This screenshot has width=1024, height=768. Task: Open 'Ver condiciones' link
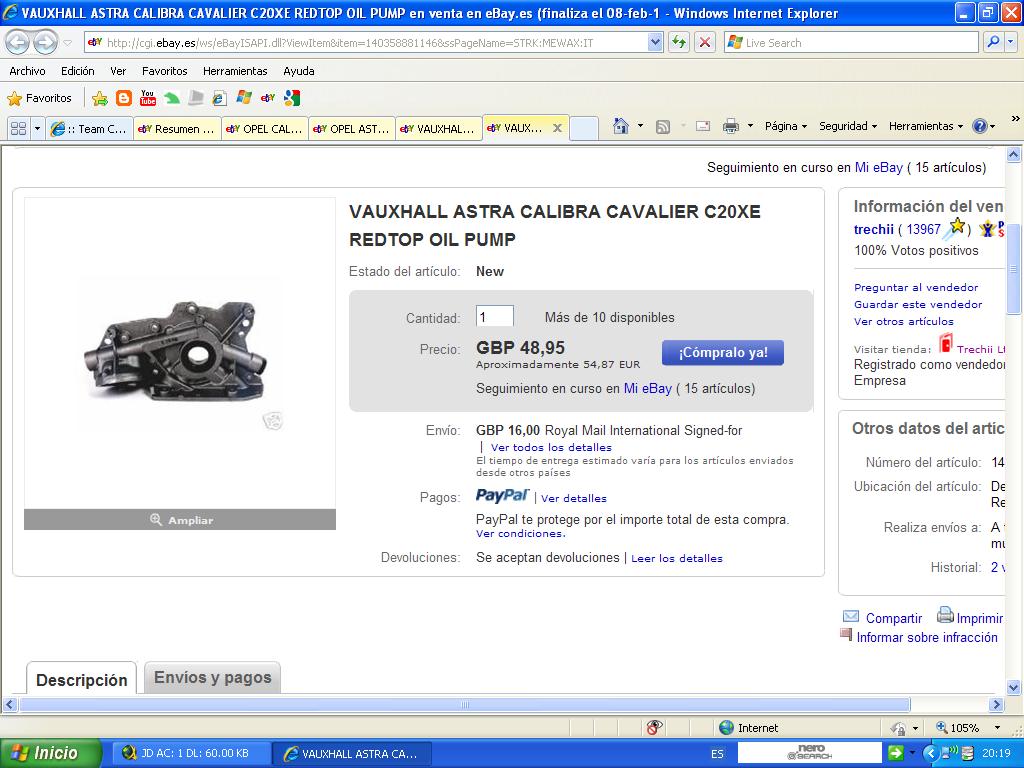(x=520, y=534)
